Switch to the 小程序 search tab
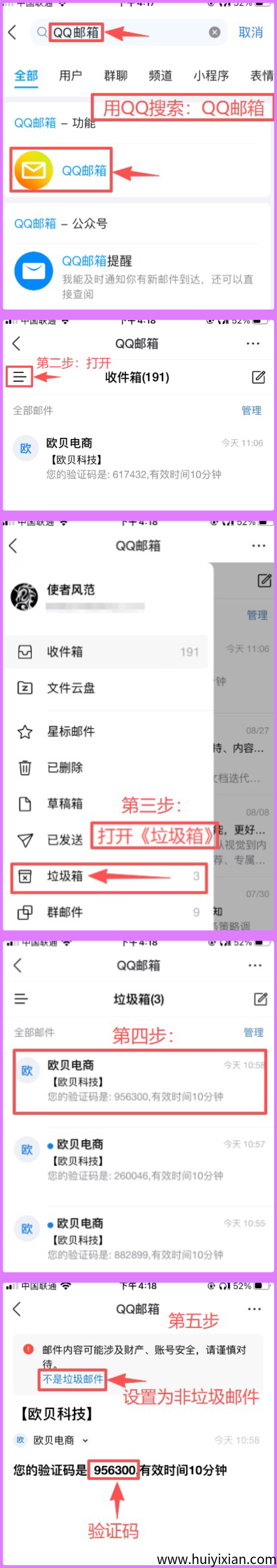The width and height of the screenshot is (277, 1568). (211, 76)
